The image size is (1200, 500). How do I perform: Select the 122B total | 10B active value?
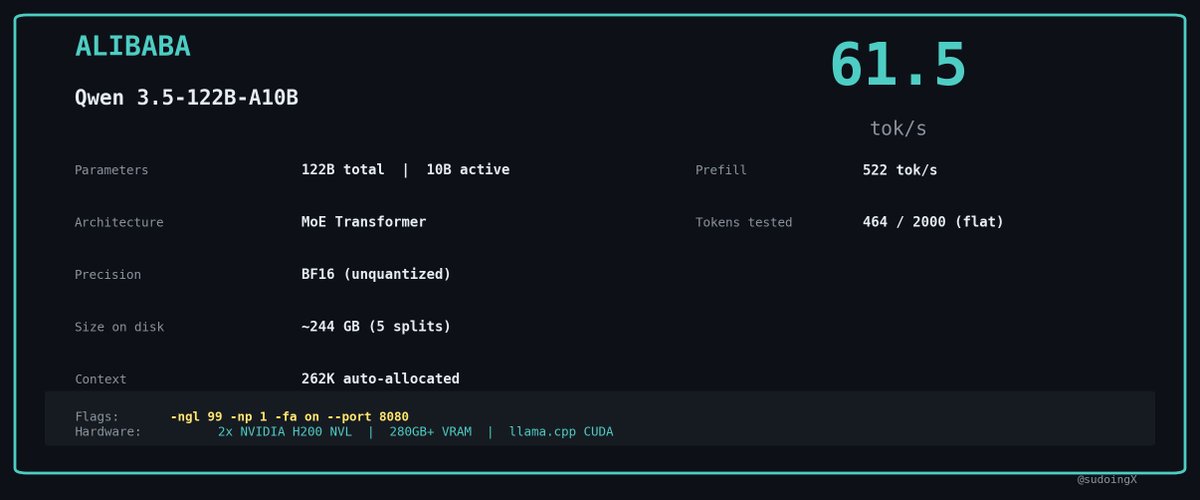pos(405,170)
